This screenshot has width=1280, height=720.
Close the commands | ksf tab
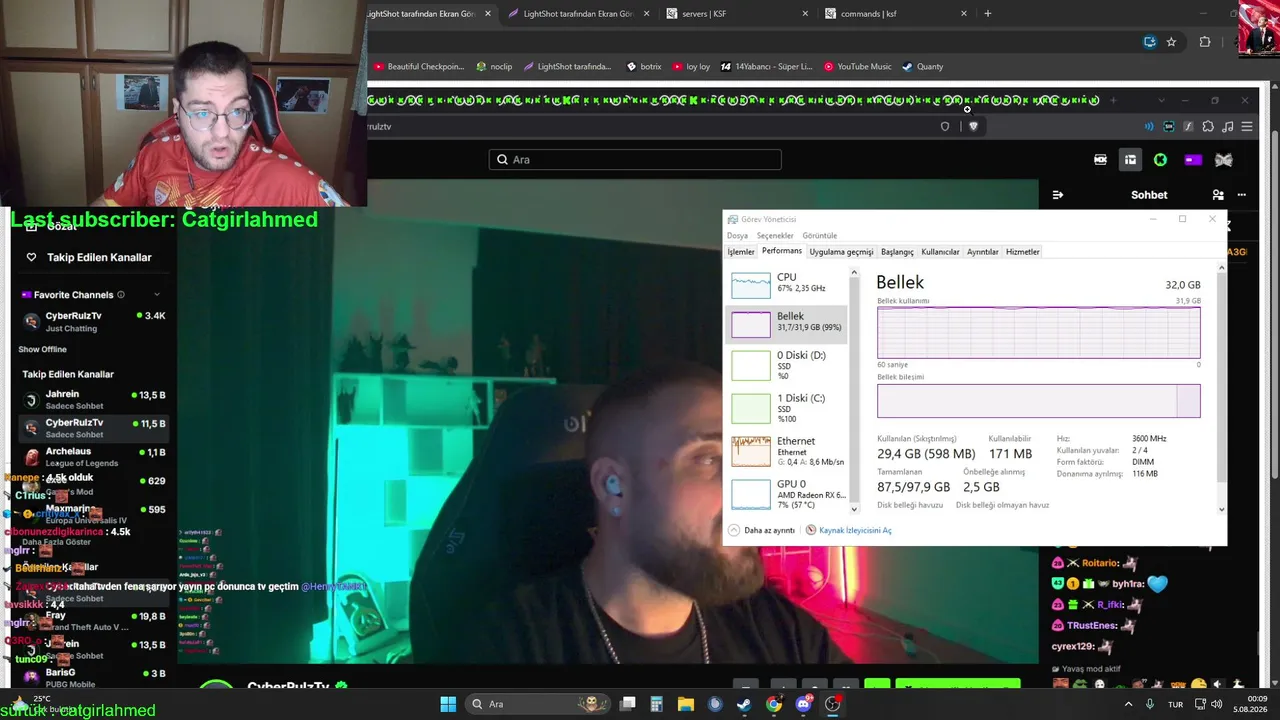(x=964, y=14)
